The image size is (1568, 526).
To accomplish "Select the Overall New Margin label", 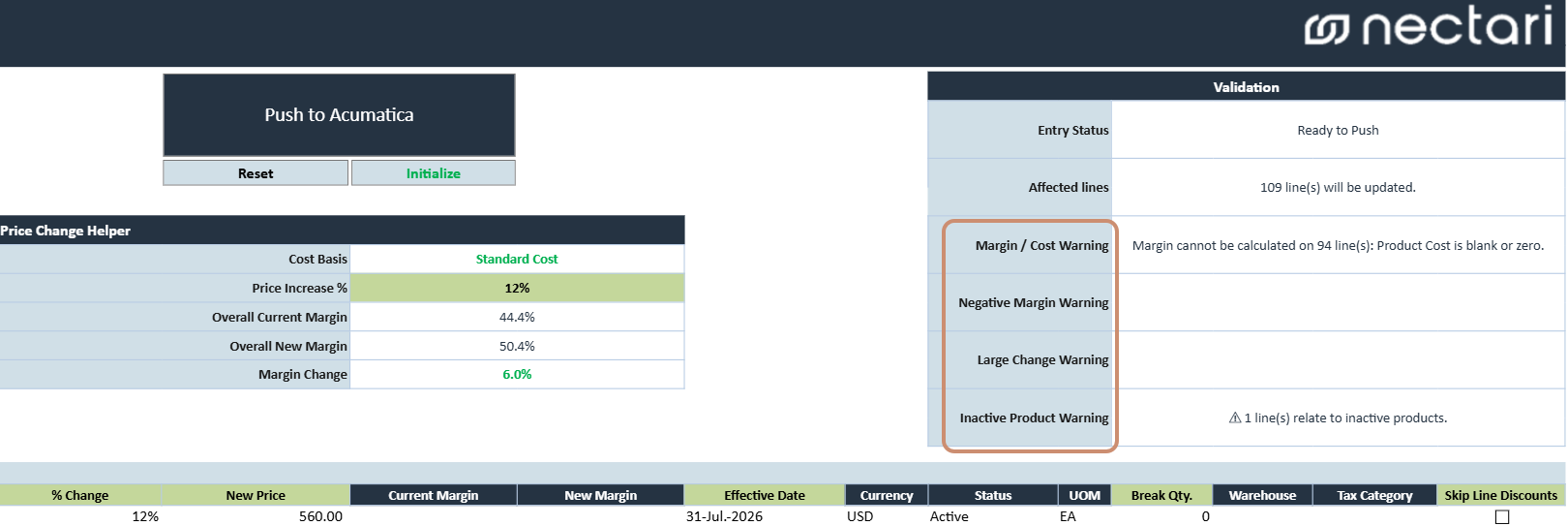I will (288, 346).
